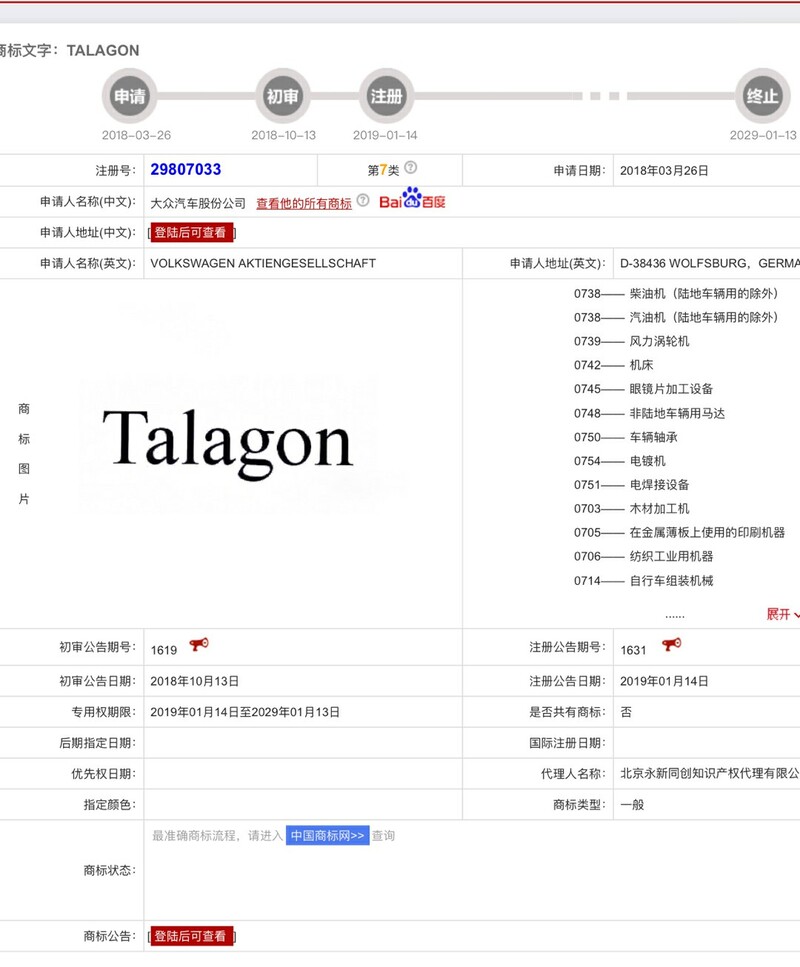Click the 0754 电镀机 entry
Screen dimensions: 800x967
(x=620, y=461)
